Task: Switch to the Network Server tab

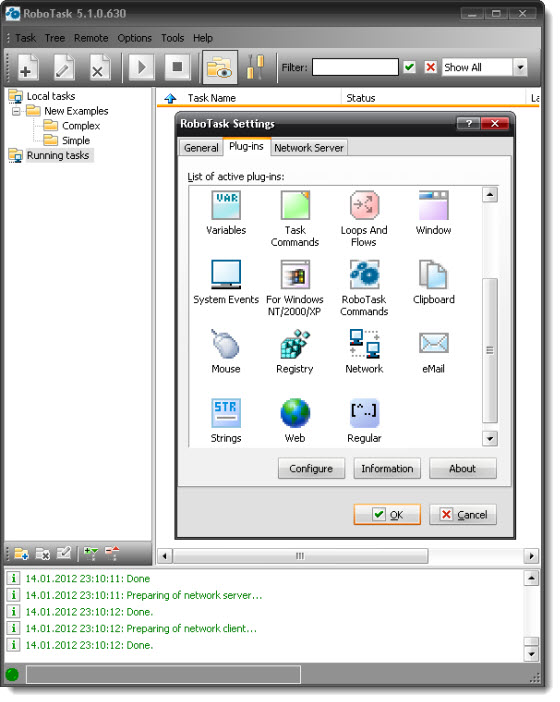Action: point(309,148)
